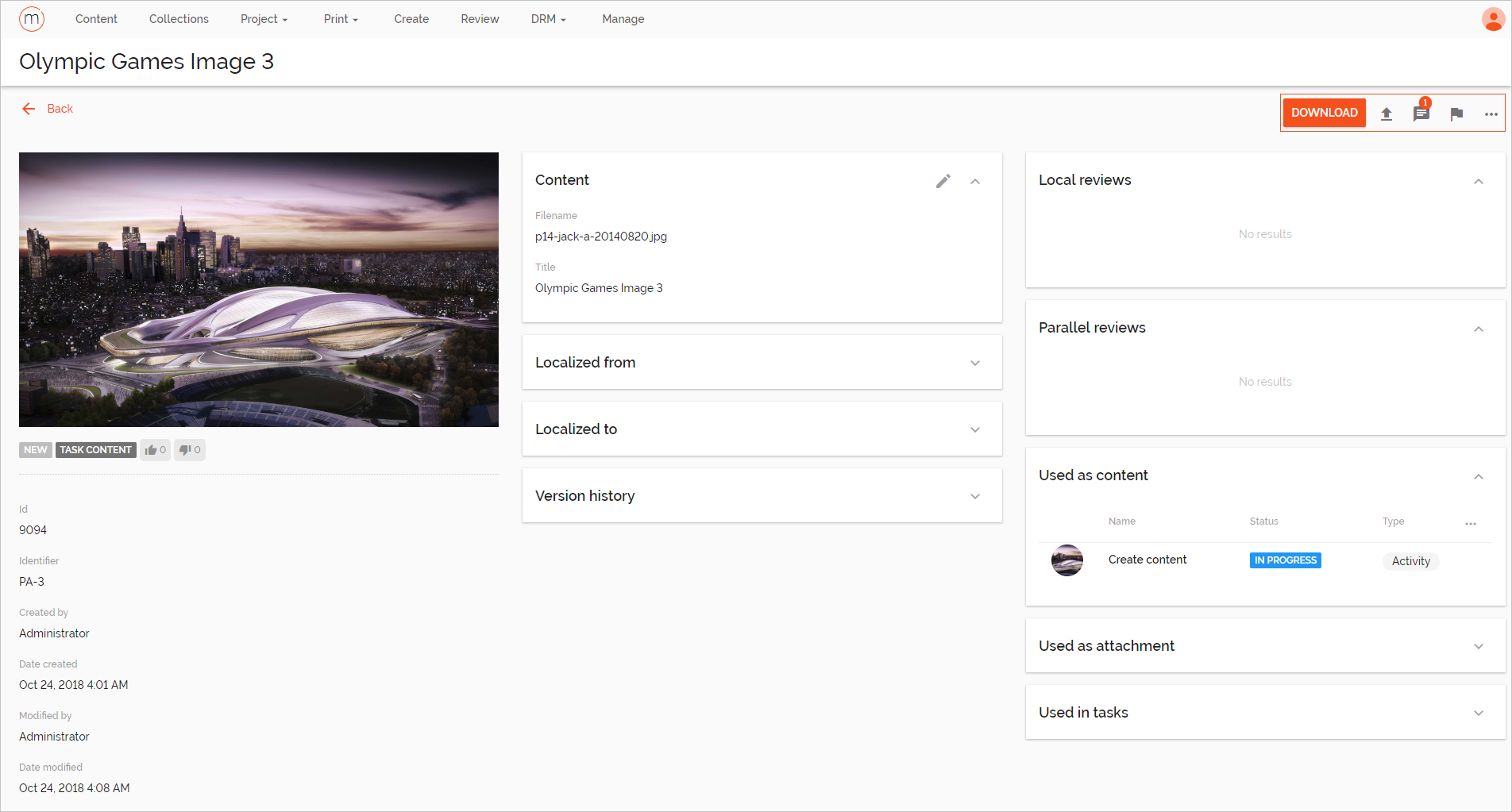Image resolution: width=1512 pixels, height=812 pixels.
Task: Expand the Version history section
Action: coord(974,496)
